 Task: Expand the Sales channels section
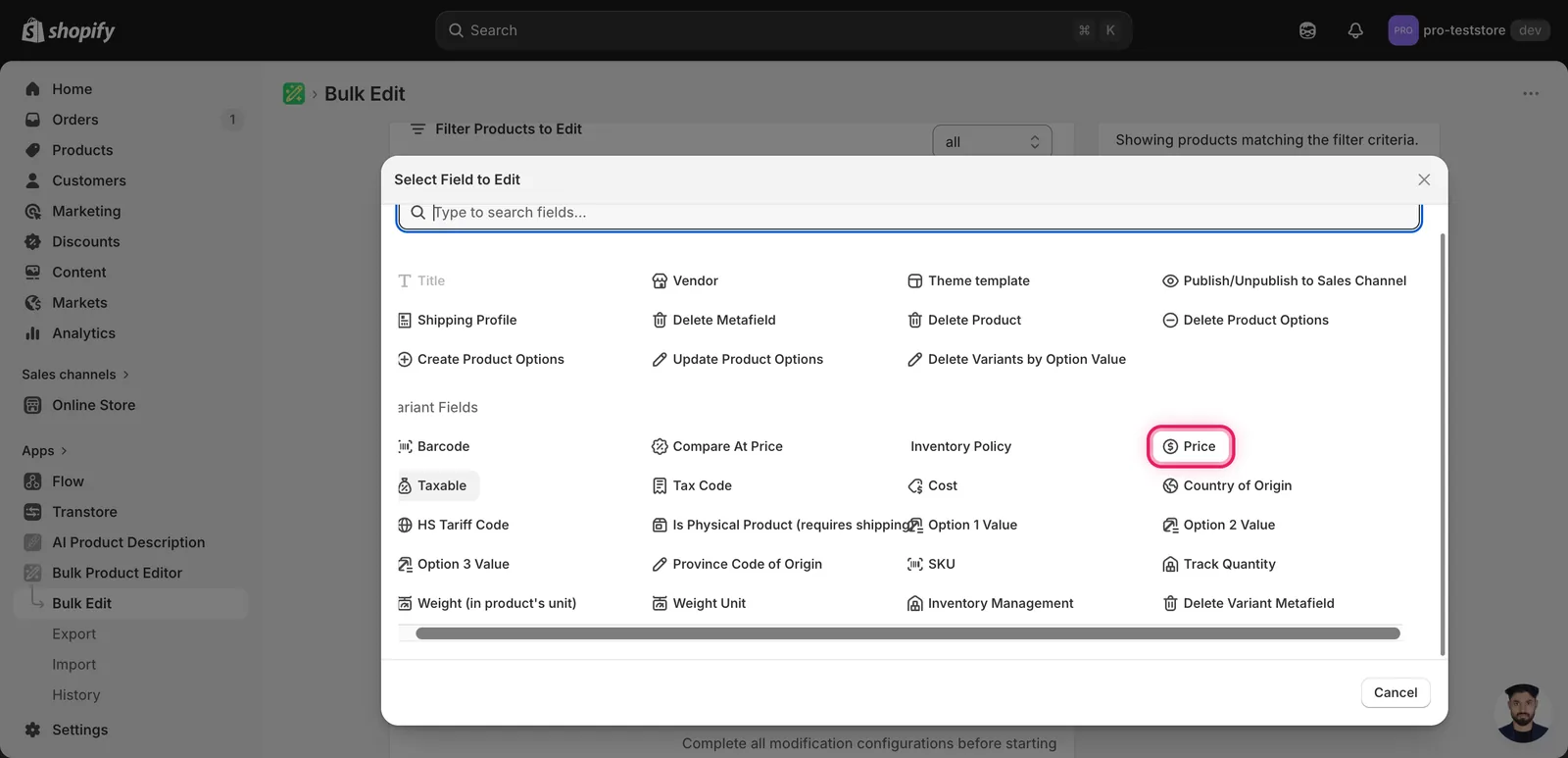(75, 375)
